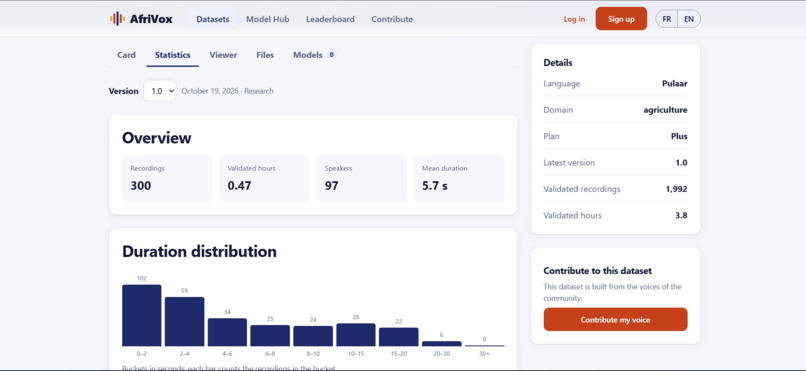Screen dimensions: 806x371
Task: Open the Contribute nav item
Action: click(392, 19)
